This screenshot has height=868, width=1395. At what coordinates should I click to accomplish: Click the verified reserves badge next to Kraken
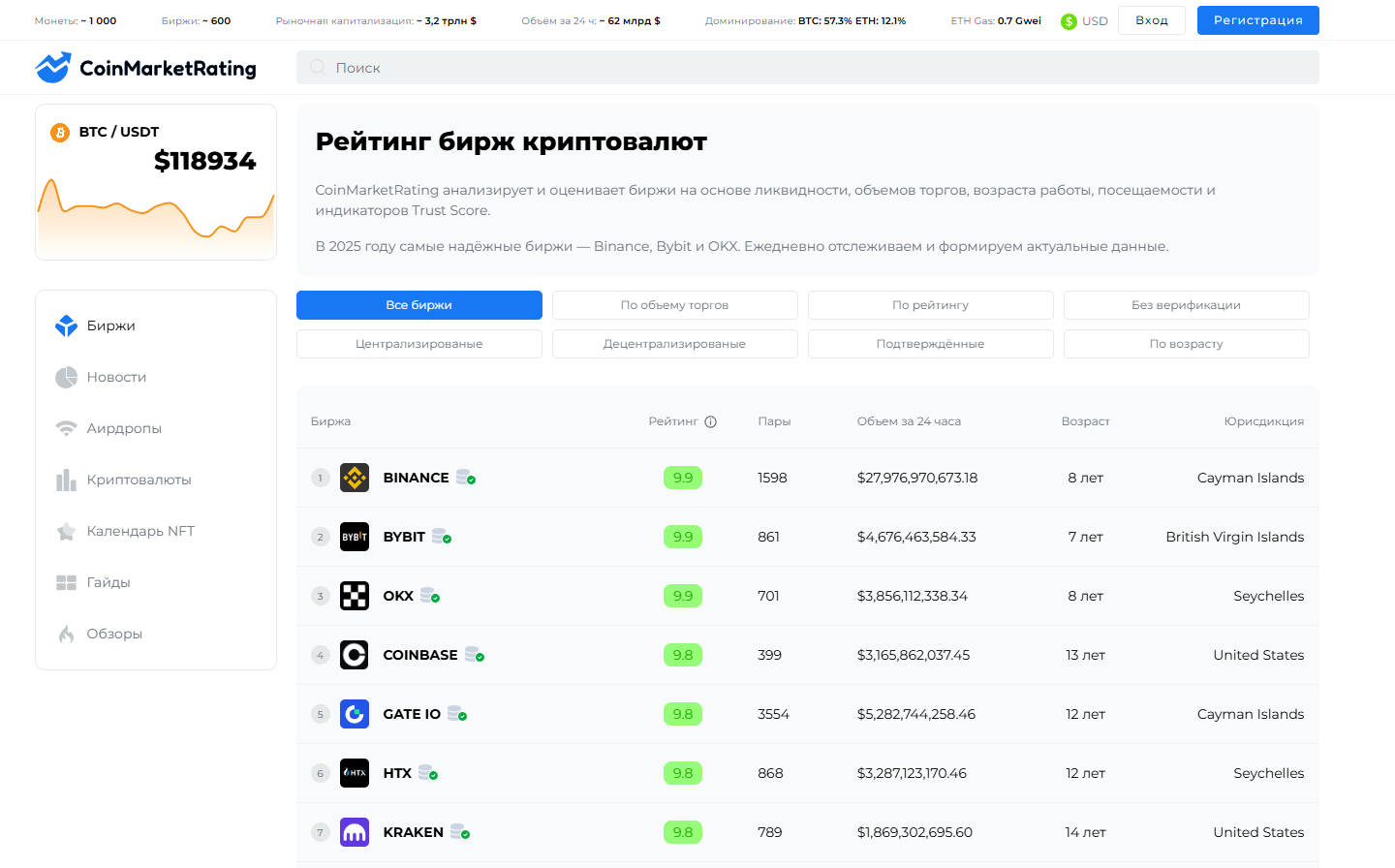[x=460, y=832]
